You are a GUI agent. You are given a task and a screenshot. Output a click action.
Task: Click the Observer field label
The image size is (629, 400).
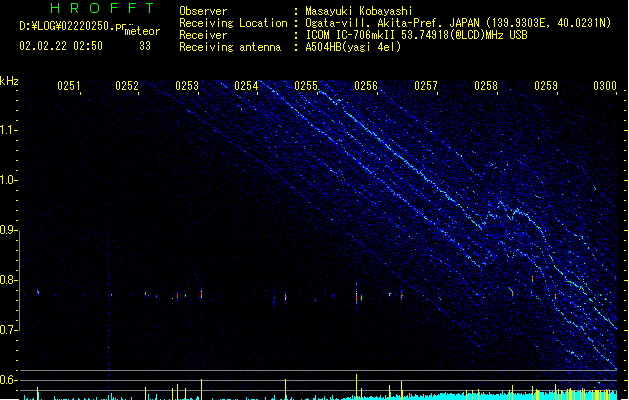[203, 11]
